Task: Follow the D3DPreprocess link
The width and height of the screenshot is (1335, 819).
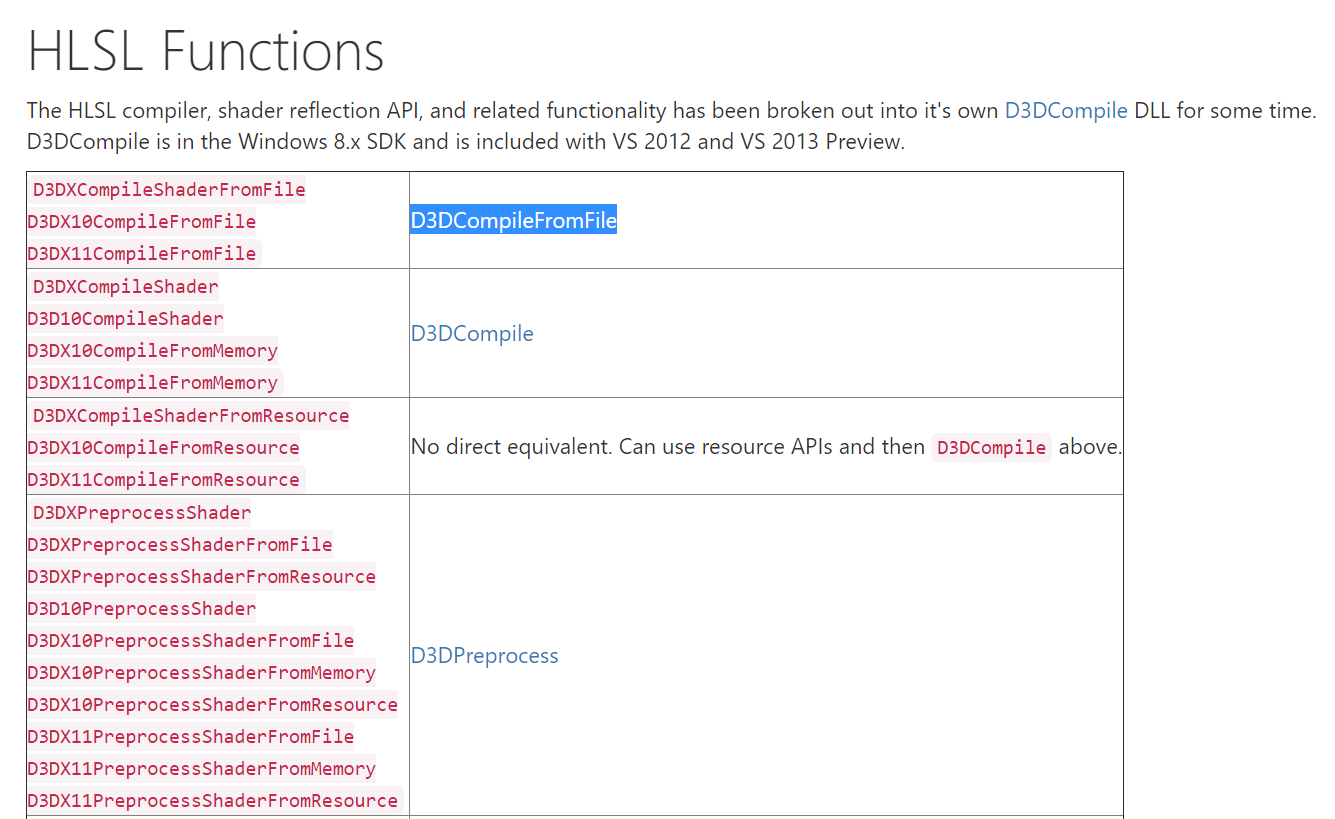Action: pos(484,656)
